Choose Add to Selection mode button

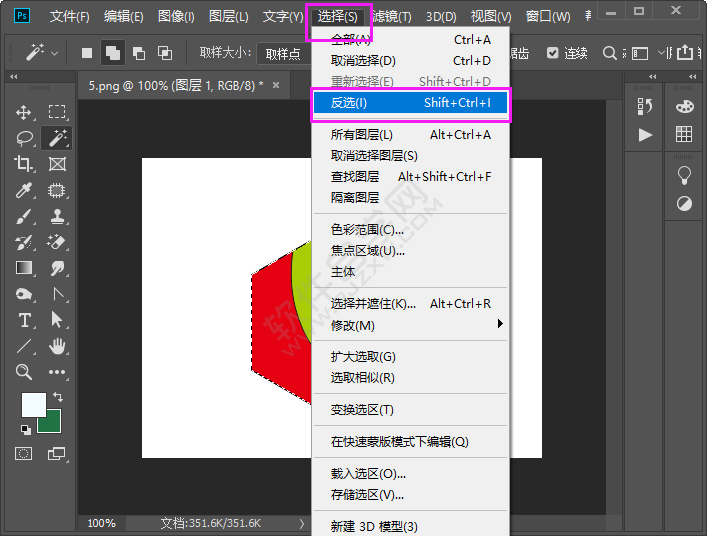click(x=113, y=53)
